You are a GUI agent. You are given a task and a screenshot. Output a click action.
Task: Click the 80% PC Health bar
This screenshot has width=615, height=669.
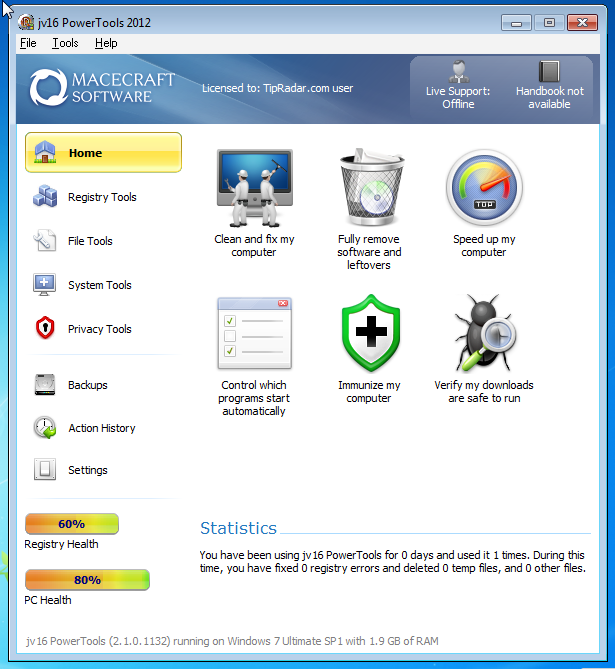(87, 580)
